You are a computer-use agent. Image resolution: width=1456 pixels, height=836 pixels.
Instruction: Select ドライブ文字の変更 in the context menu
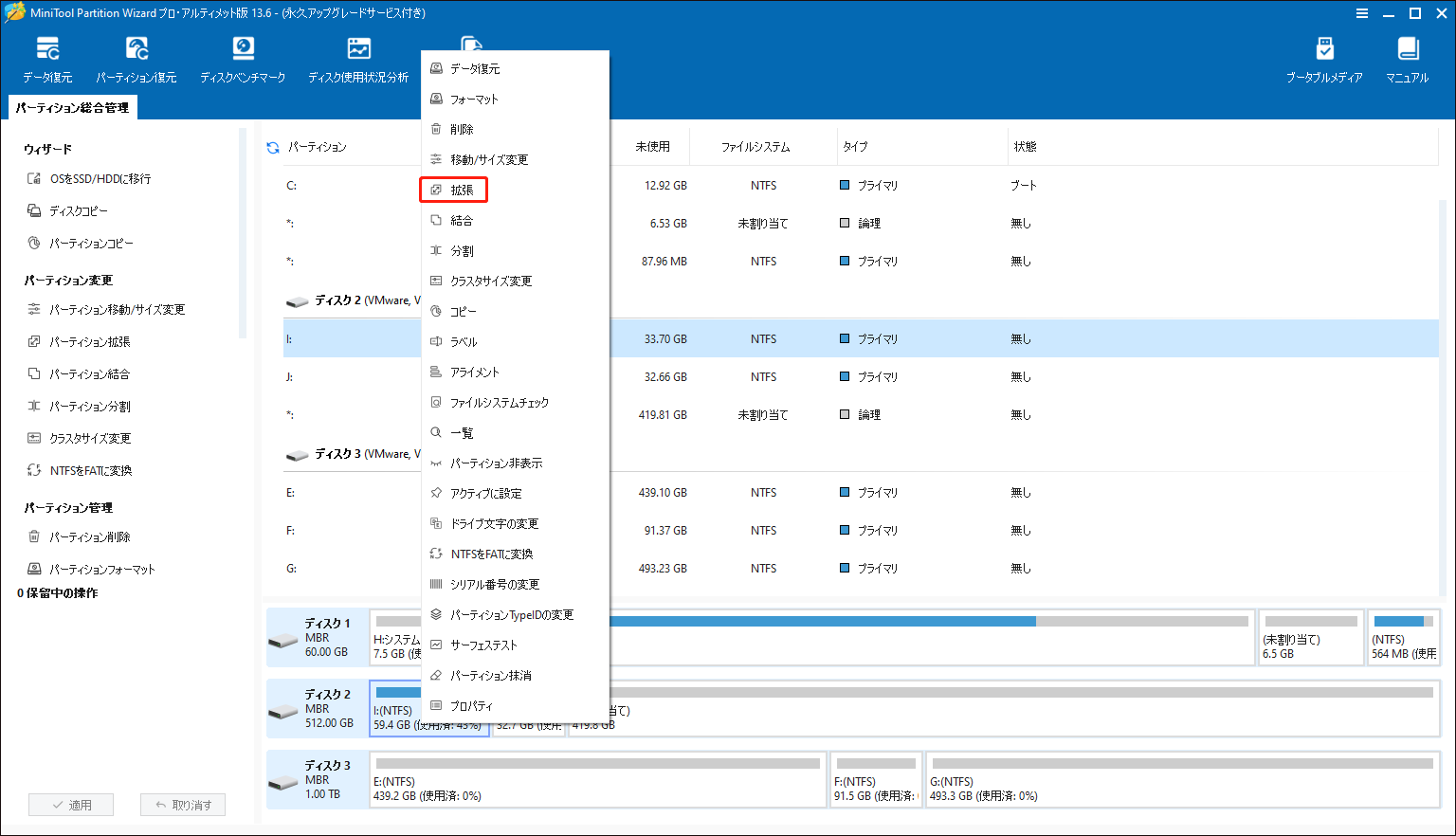(515, 523)
